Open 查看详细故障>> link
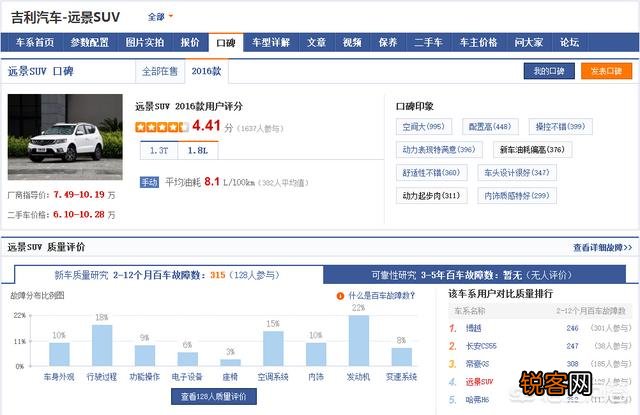 603,247
